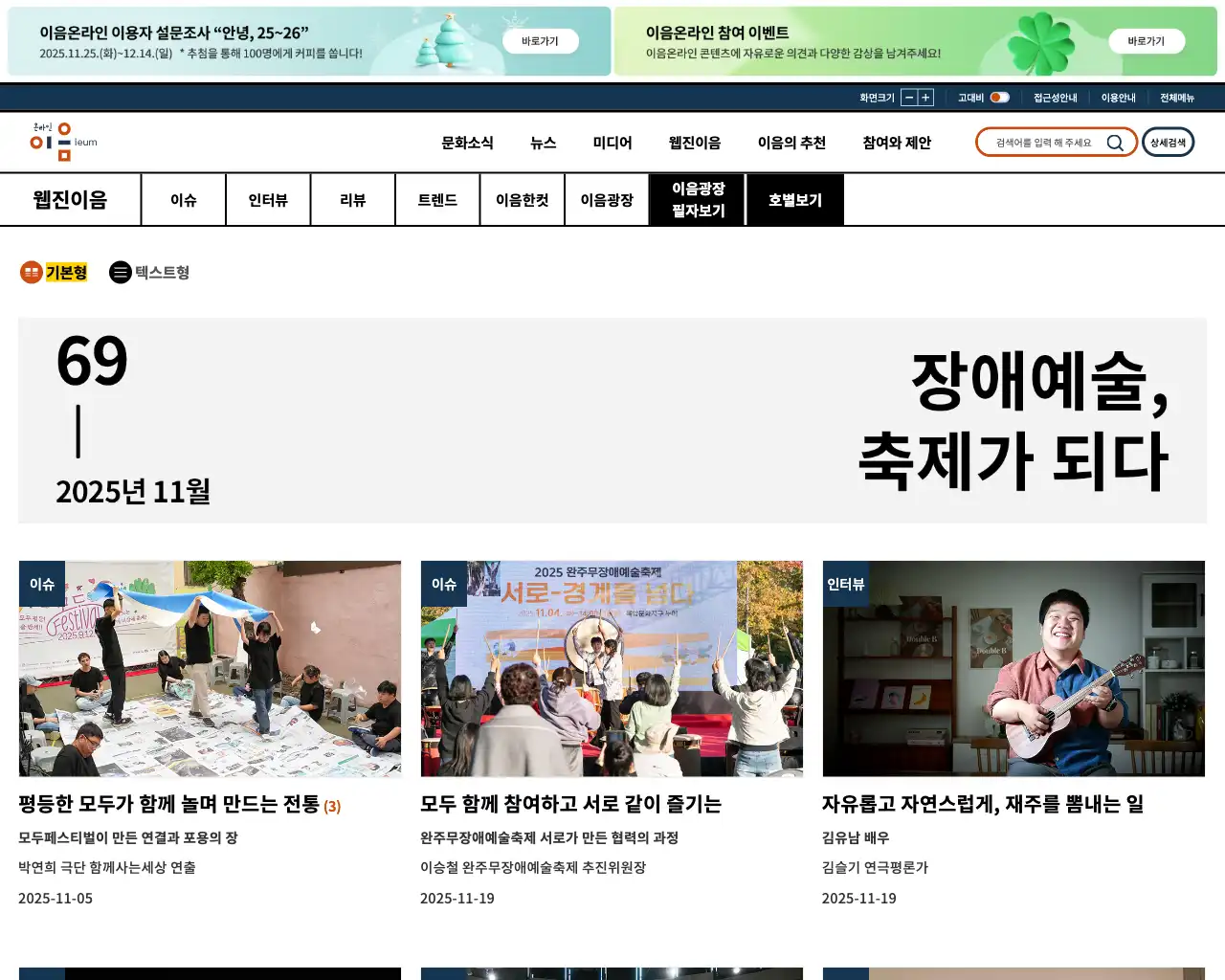Select the 텍스트형 list view icon

(x=121, y=273)
